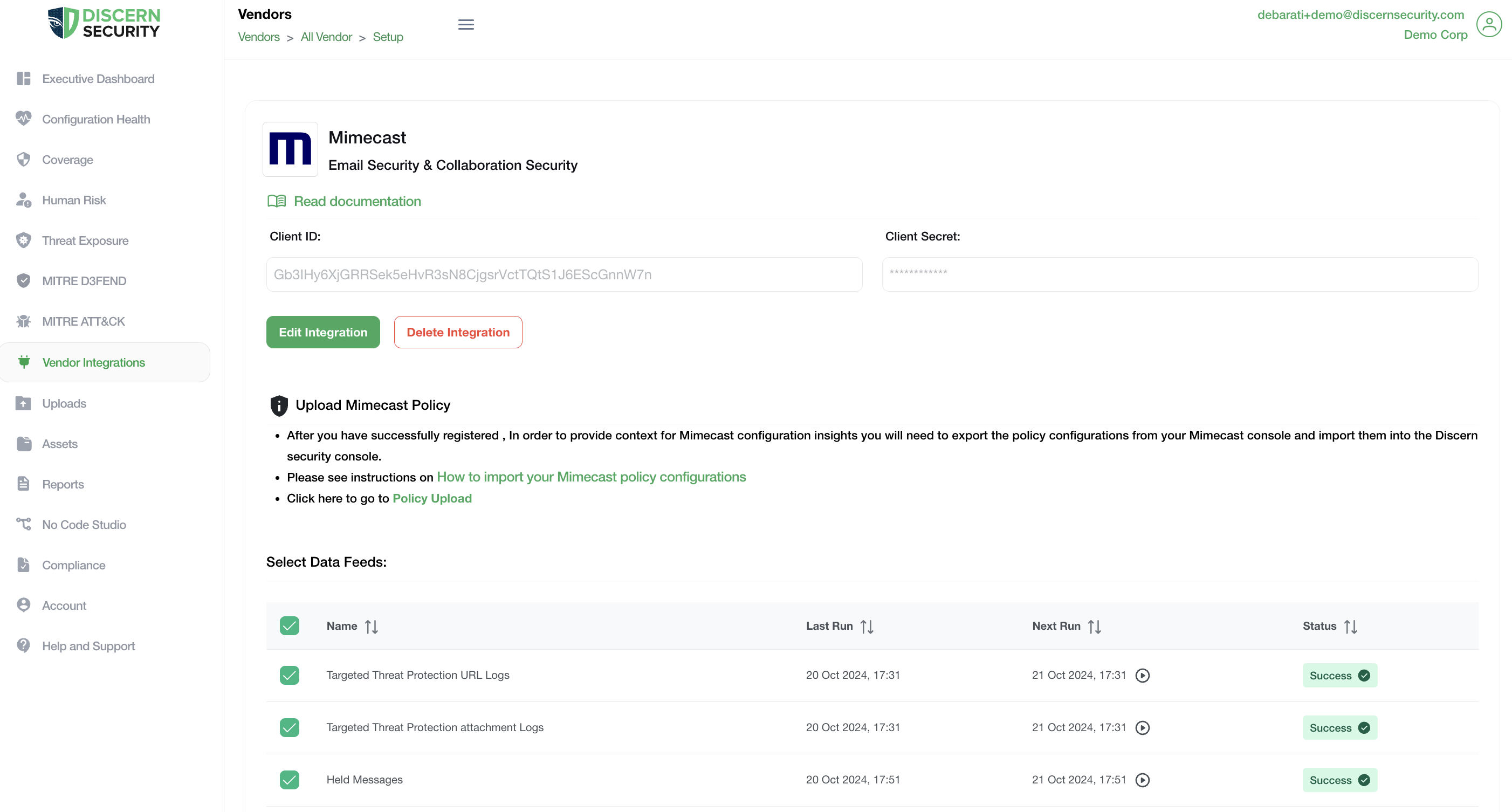Open How to import your Mimecast policy configurations

[x=591, y=477]
